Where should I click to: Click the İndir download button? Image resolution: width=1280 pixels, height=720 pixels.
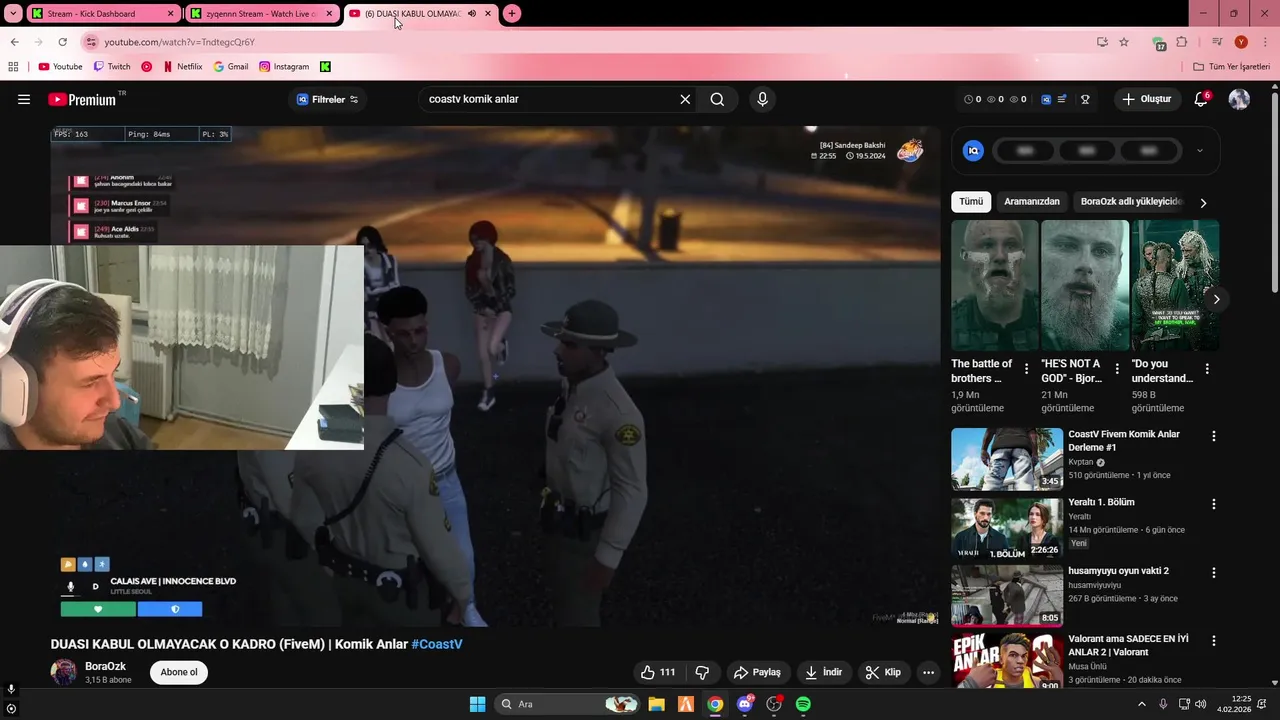[x=824, y=672]
